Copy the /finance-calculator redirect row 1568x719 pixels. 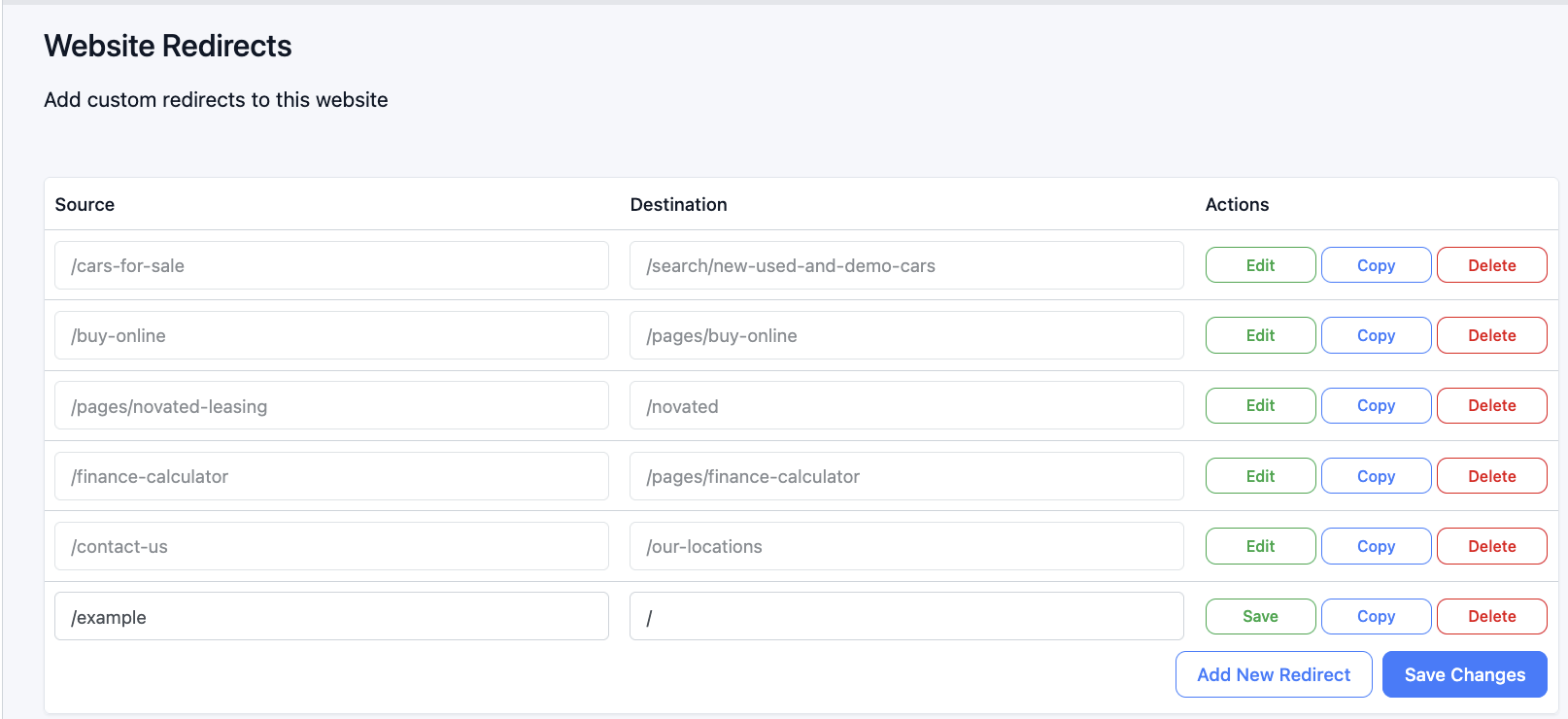pos(1376,476)
